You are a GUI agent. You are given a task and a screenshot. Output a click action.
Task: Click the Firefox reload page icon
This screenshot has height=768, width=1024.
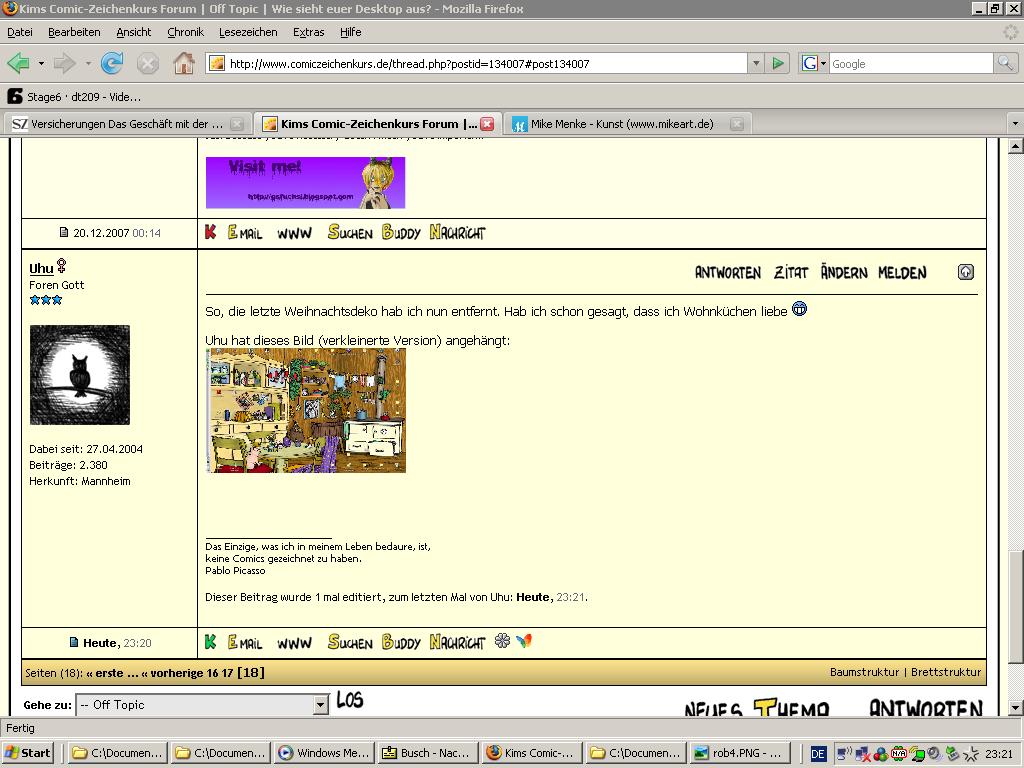tap(112, 64)
